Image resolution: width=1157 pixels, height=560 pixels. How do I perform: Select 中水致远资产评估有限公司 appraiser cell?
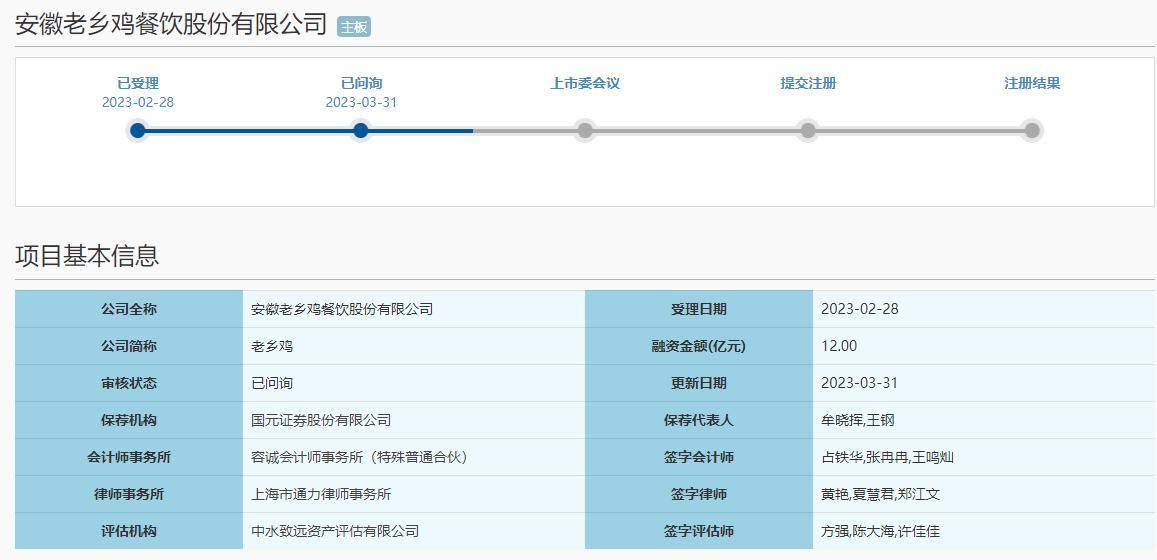click(x=335, y=531)
